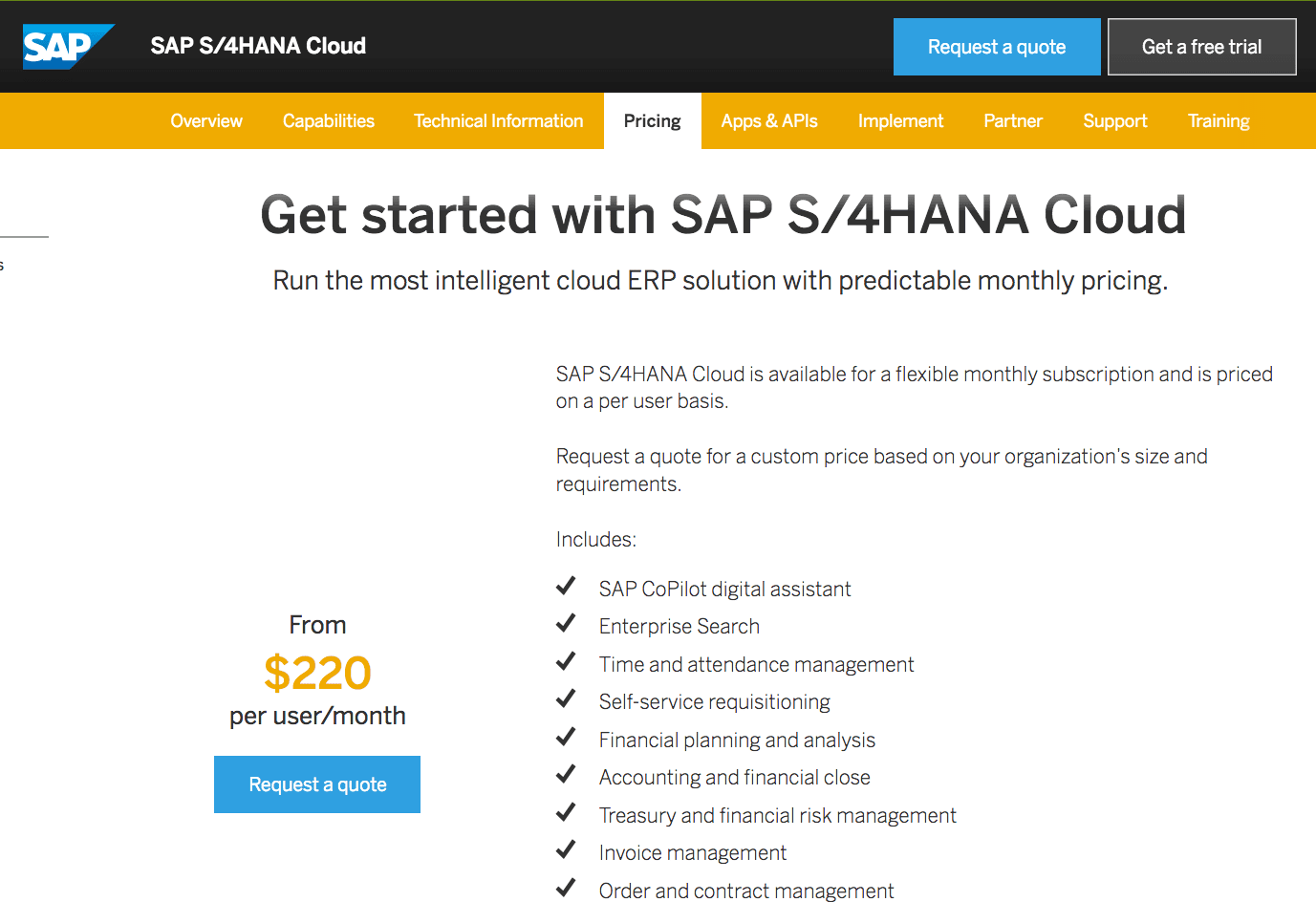Click the Get a free trial button
This screenshot has width=1316, height=902.
point(1202,47)
